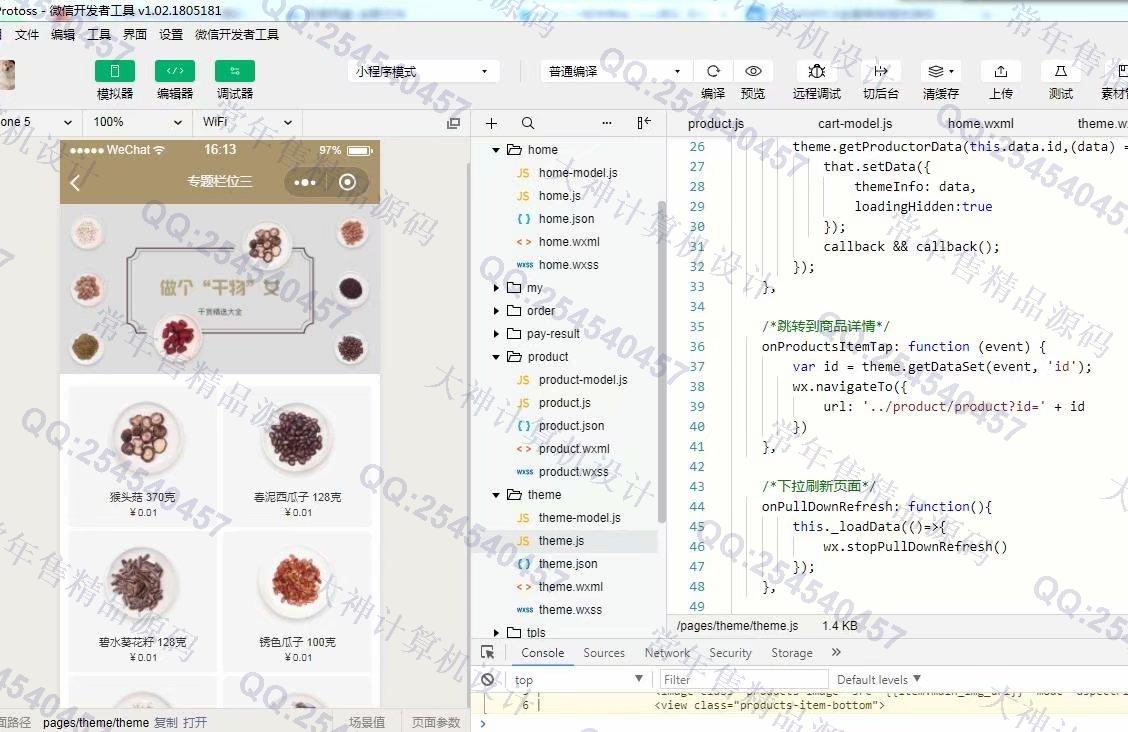Click the detach simulator window icon
Screen dimensions: 1128x732
453,123
